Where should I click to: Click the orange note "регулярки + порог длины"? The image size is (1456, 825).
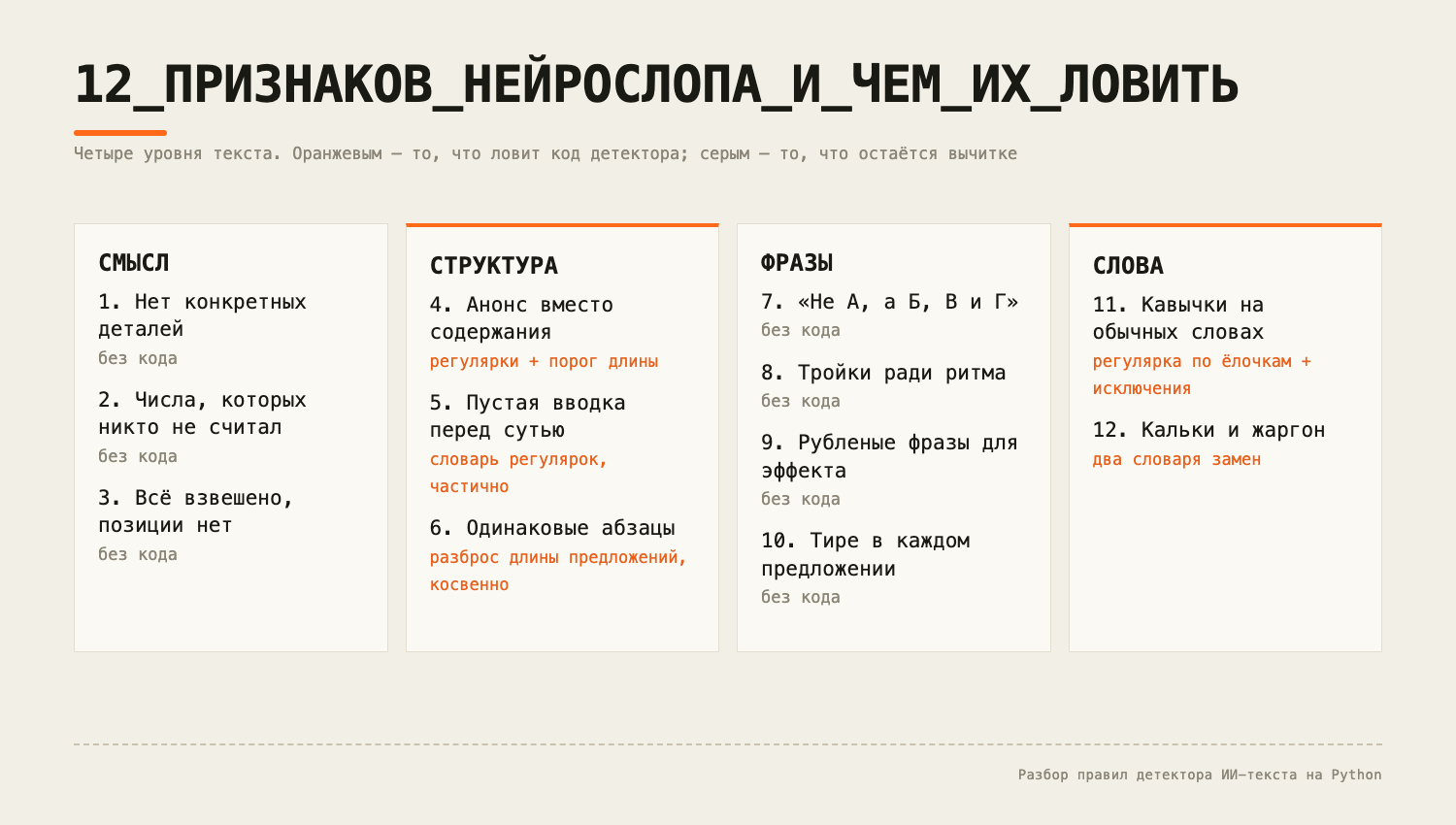tap(545, 361)
